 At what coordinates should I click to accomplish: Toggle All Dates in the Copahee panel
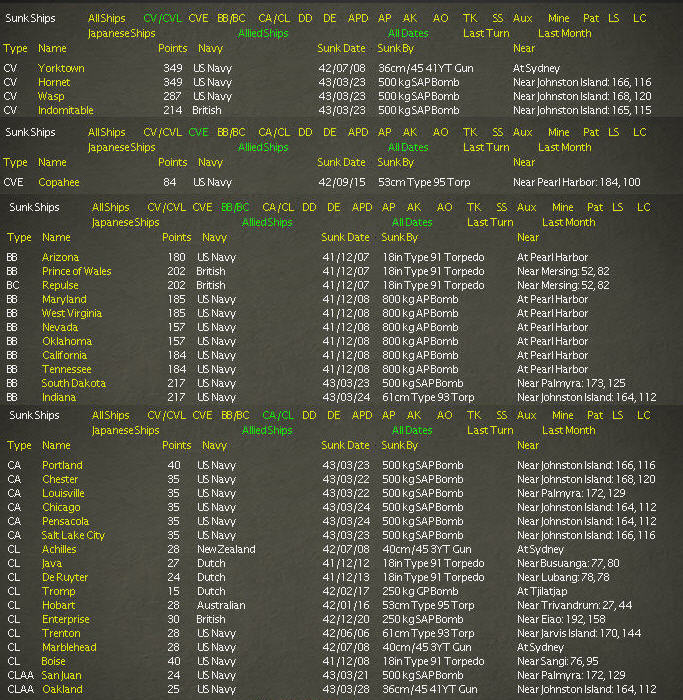[408, 147]
